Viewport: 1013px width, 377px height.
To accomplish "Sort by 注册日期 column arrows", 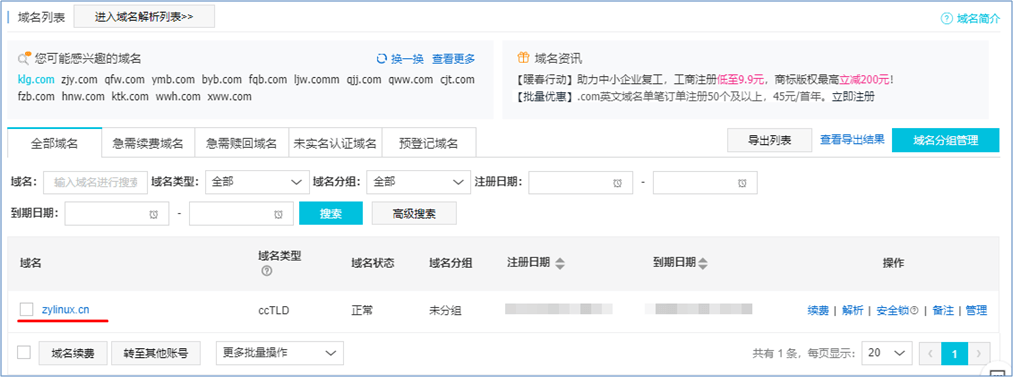I will pos(560,263).
